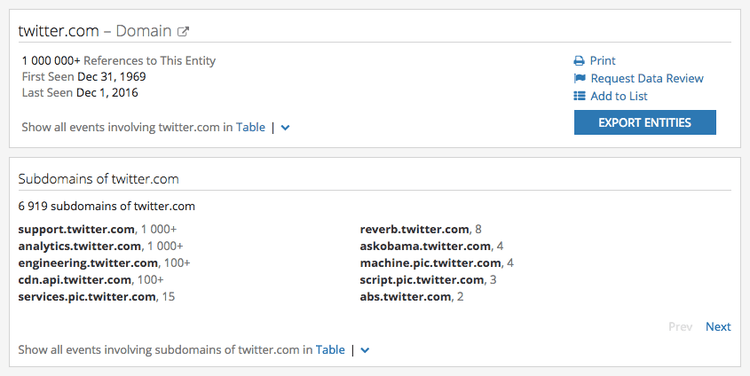750x376 pixels.
Task: Go to Next page of subdomains
Action: (718, 327)
